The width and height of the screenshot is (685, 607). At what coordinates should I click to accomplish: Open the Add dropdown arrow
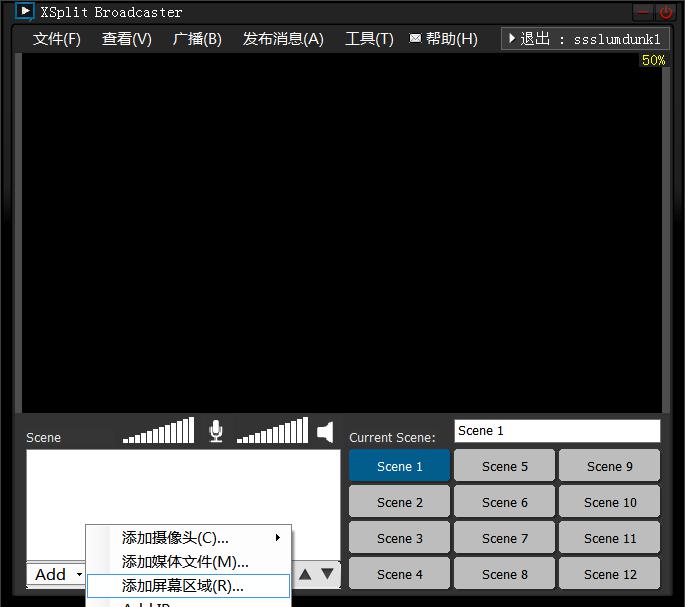coord(79,574)
